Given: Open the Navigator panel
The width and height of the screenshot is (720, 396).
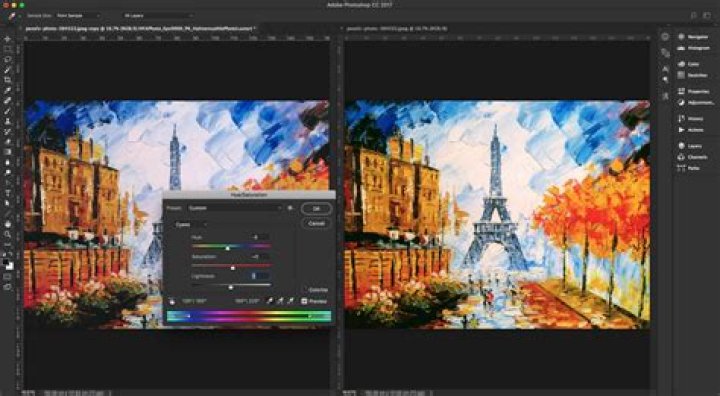Looking at the screenshot, I should pyautogui.click(x=694, y=37).
